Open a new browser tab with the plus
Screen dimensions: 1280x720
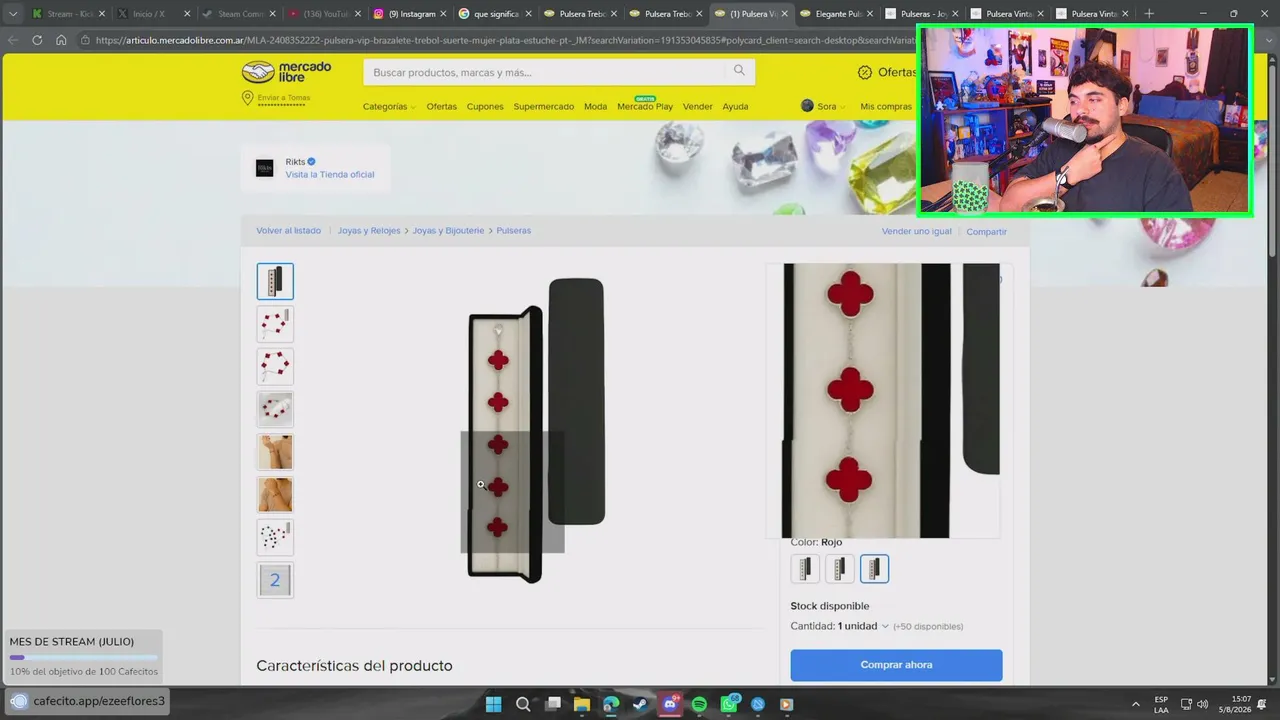[1148, 14]
